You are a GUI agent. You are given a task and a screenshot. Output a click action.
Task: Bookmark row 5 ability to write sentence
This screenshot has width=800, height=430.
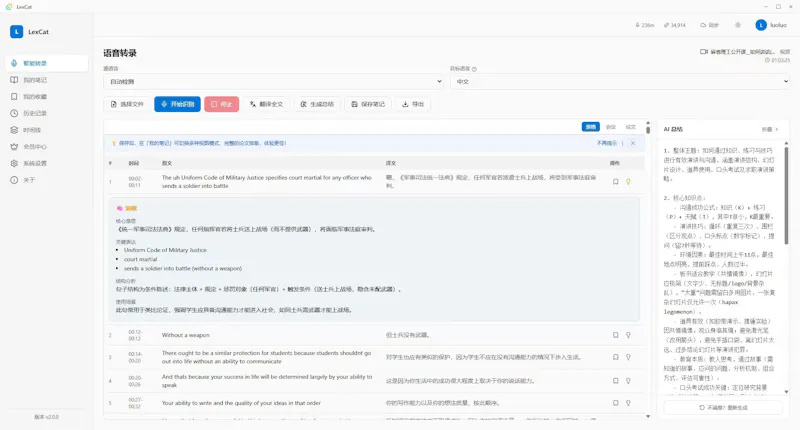coord(616,403)
